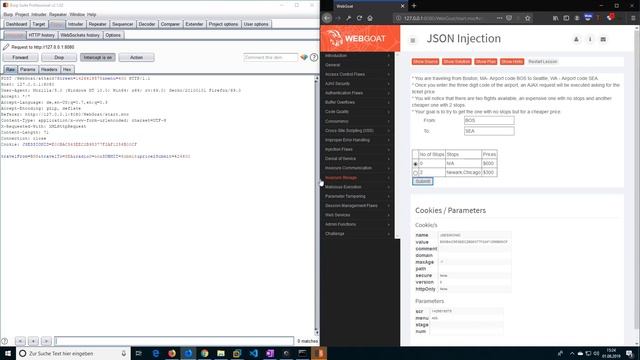Toggle Firefox sidebar view icon
Image resolution: width=640 pixels, height=360 pixels.
click(566, 18)
